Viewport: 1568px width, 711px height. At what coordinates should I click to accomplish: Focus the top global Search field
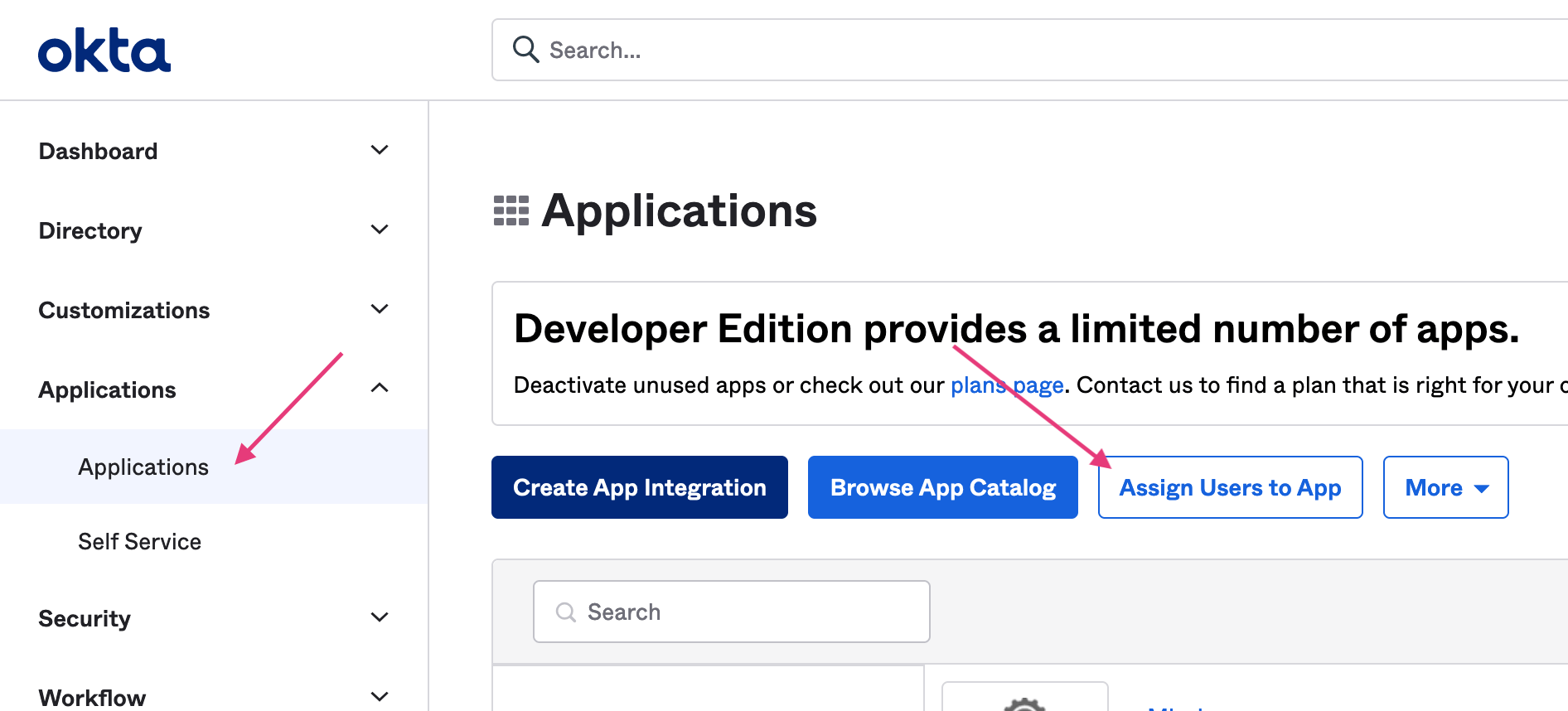[995, 50]
